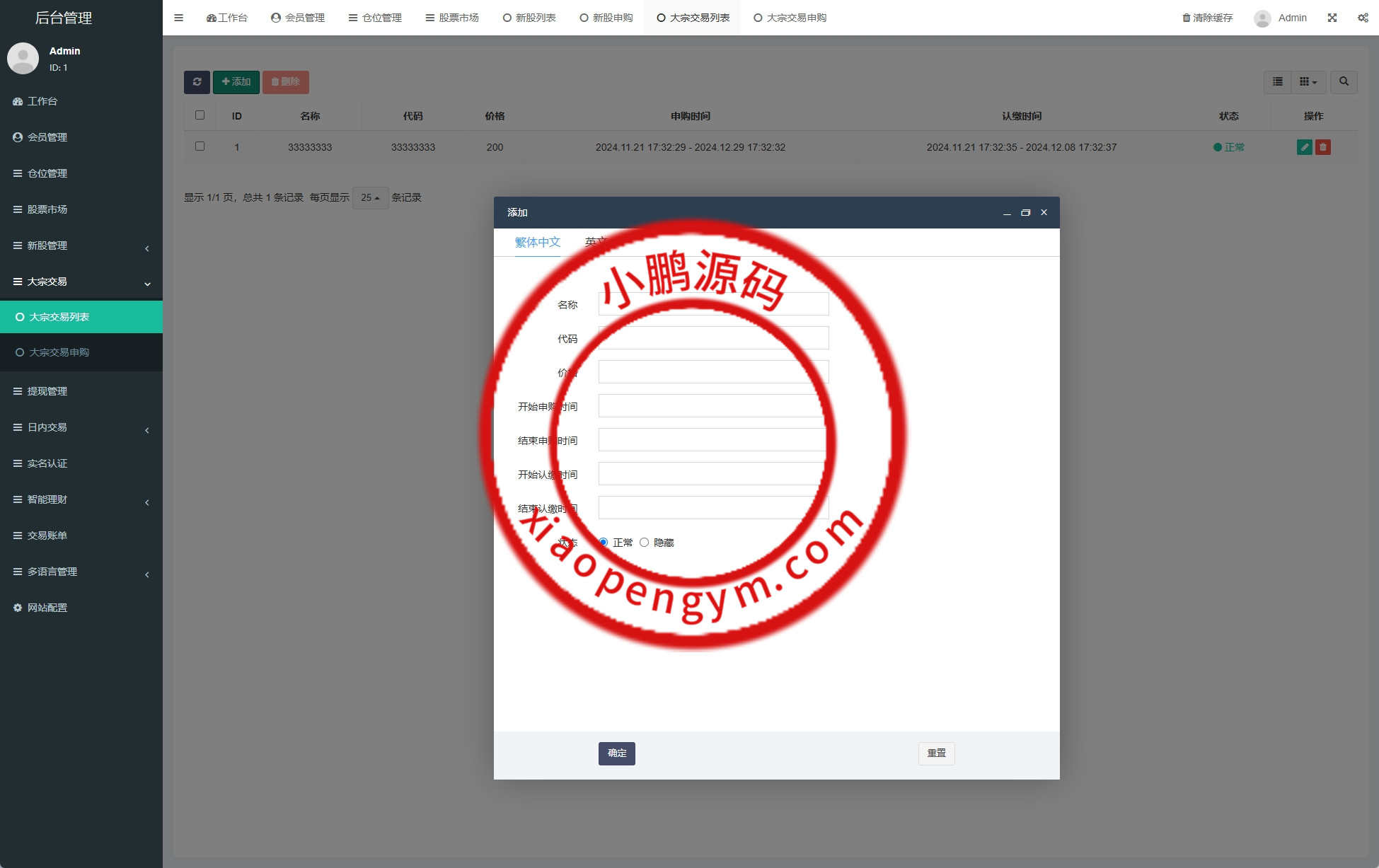Click the fullscreen expand icon in header
Image resolution: width=1379 pixels, height=868 pixels.
click(x=1332, y=18)
